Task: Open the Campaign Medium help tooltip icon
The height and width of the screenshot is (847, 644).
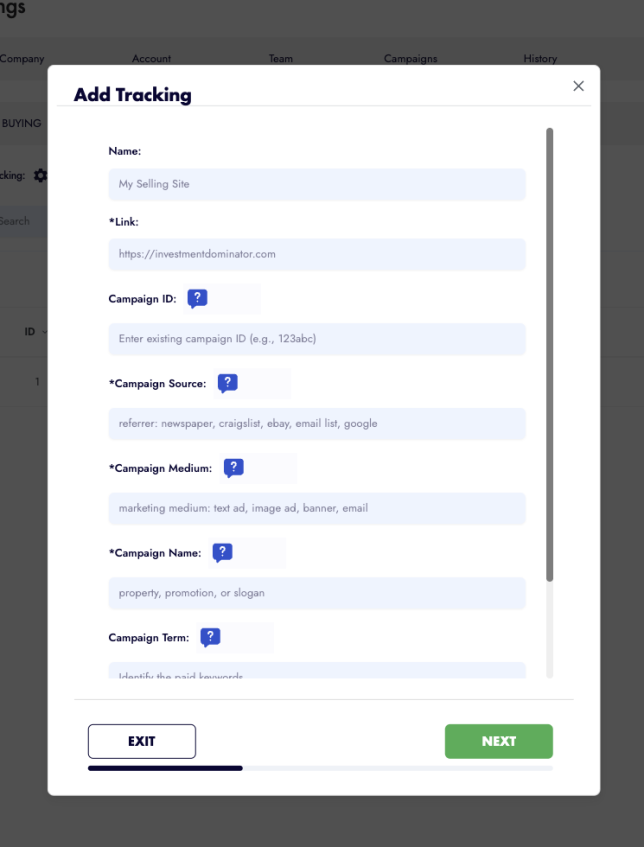Action: point(233,468)
